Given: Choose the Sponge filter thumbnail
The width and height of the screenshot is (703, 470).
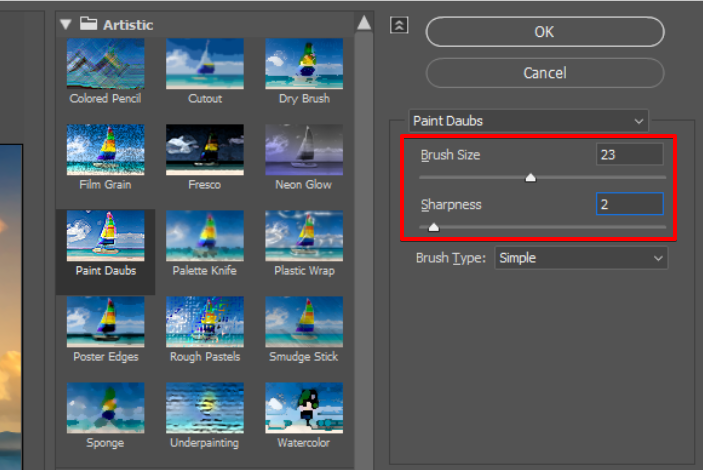Looking at the screenshot, I should [x=105, y=408].
